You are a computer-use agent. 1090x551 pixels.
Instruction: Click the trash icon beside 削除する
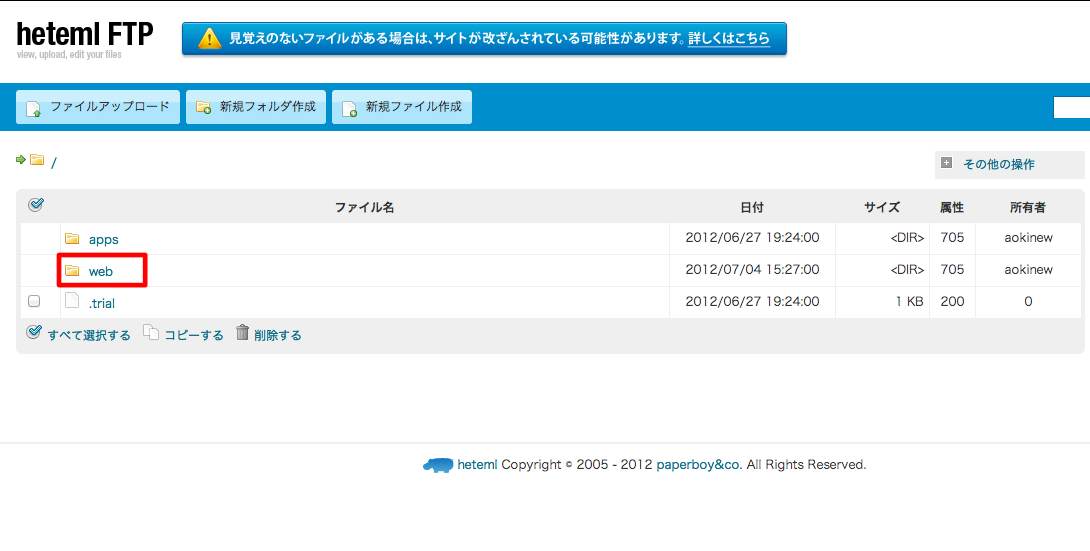click(242, 333)
